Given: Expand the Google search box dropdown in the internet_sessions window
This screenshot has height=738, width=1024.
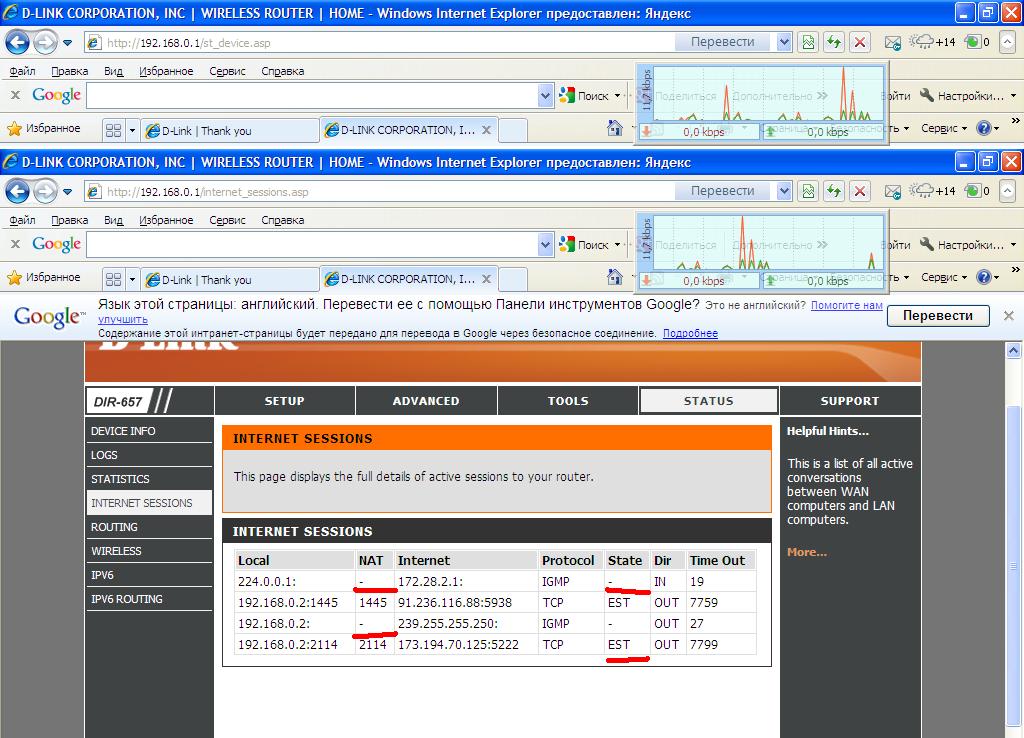Looking at the screenshot, I should (545, 244).
